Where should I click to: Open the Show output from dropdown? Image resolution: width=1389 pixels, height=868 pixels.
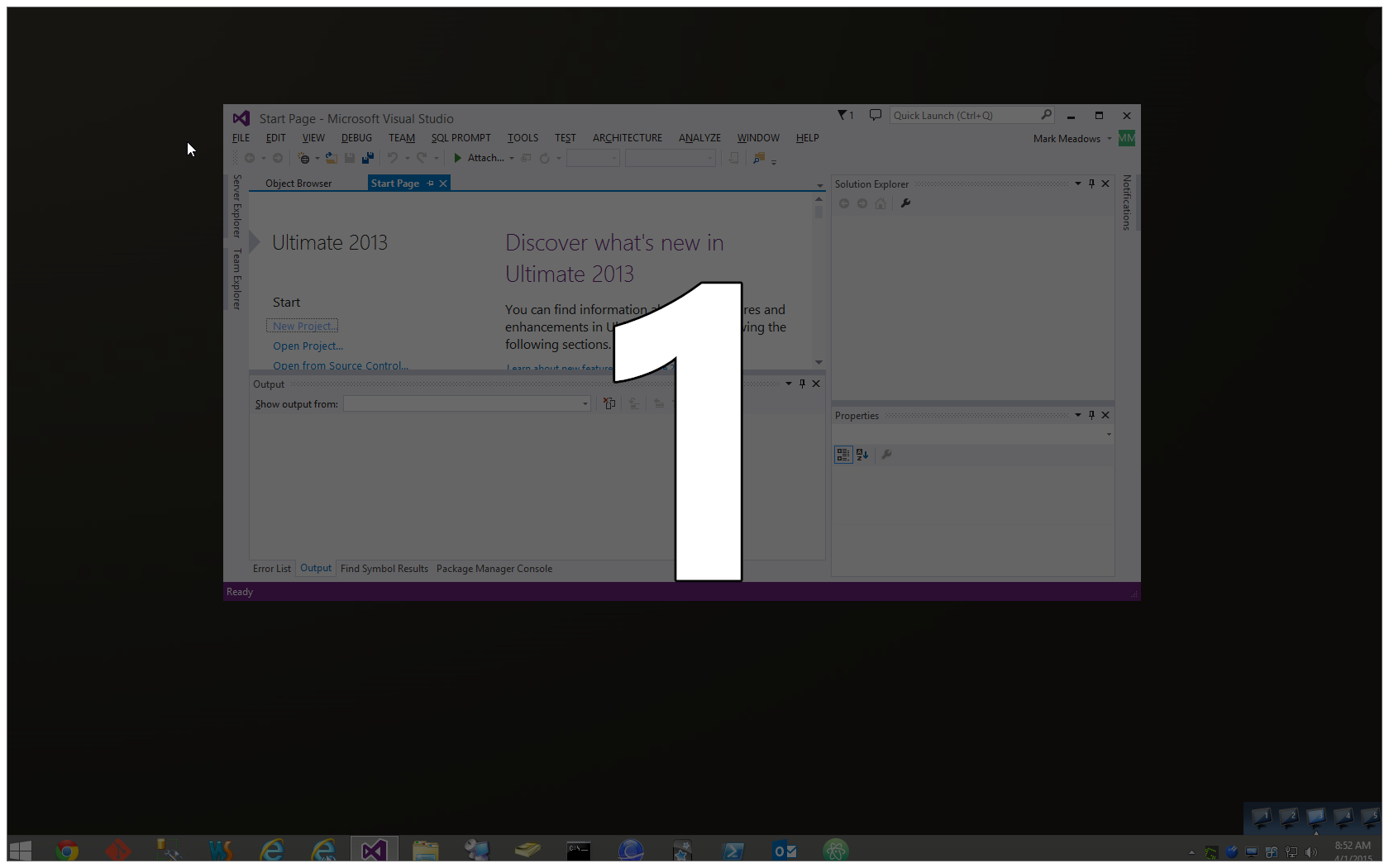(585, 404)
